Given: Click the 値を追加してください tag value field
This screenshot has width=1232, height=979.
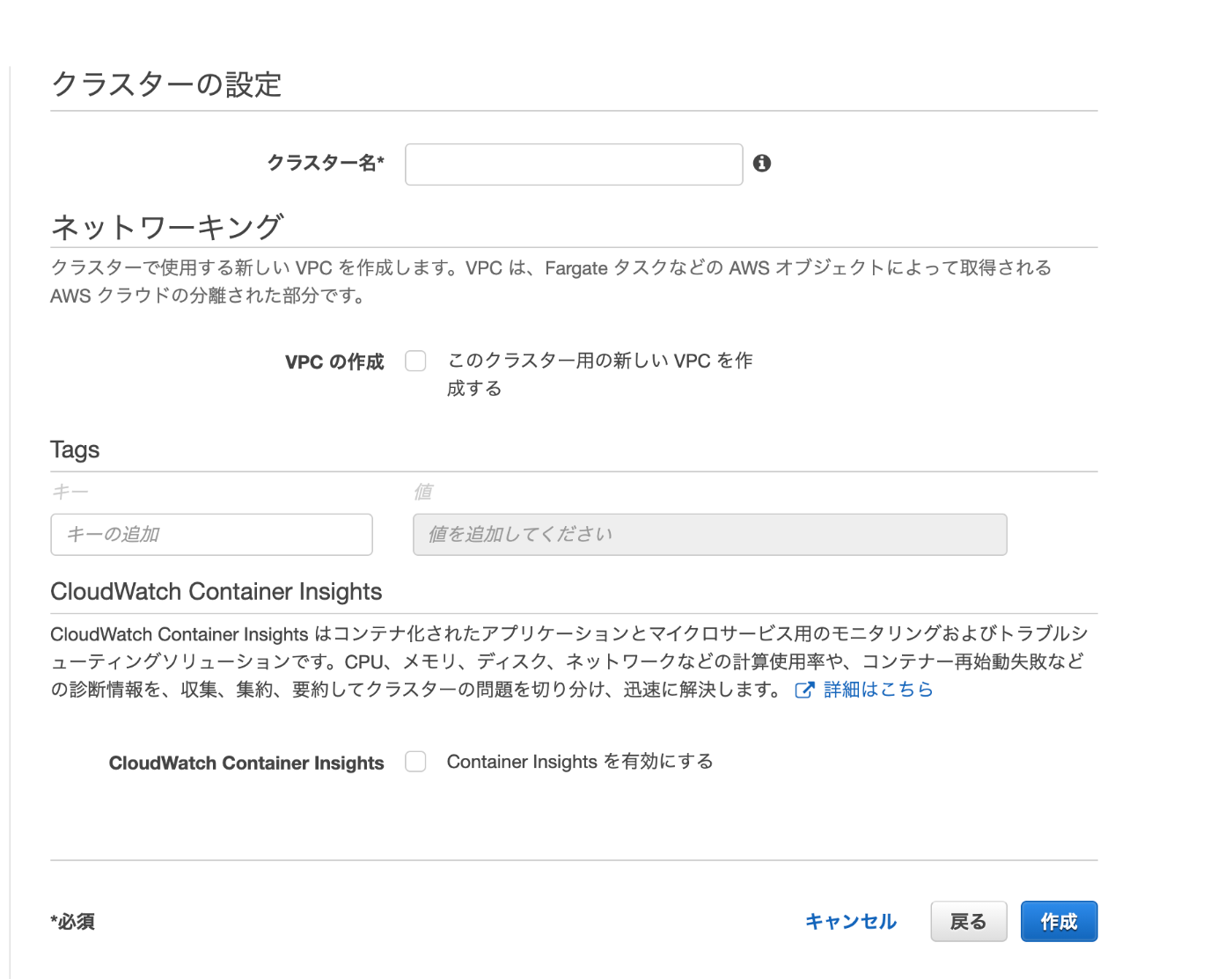Looking at the screenshot, I should click(709, 534).
